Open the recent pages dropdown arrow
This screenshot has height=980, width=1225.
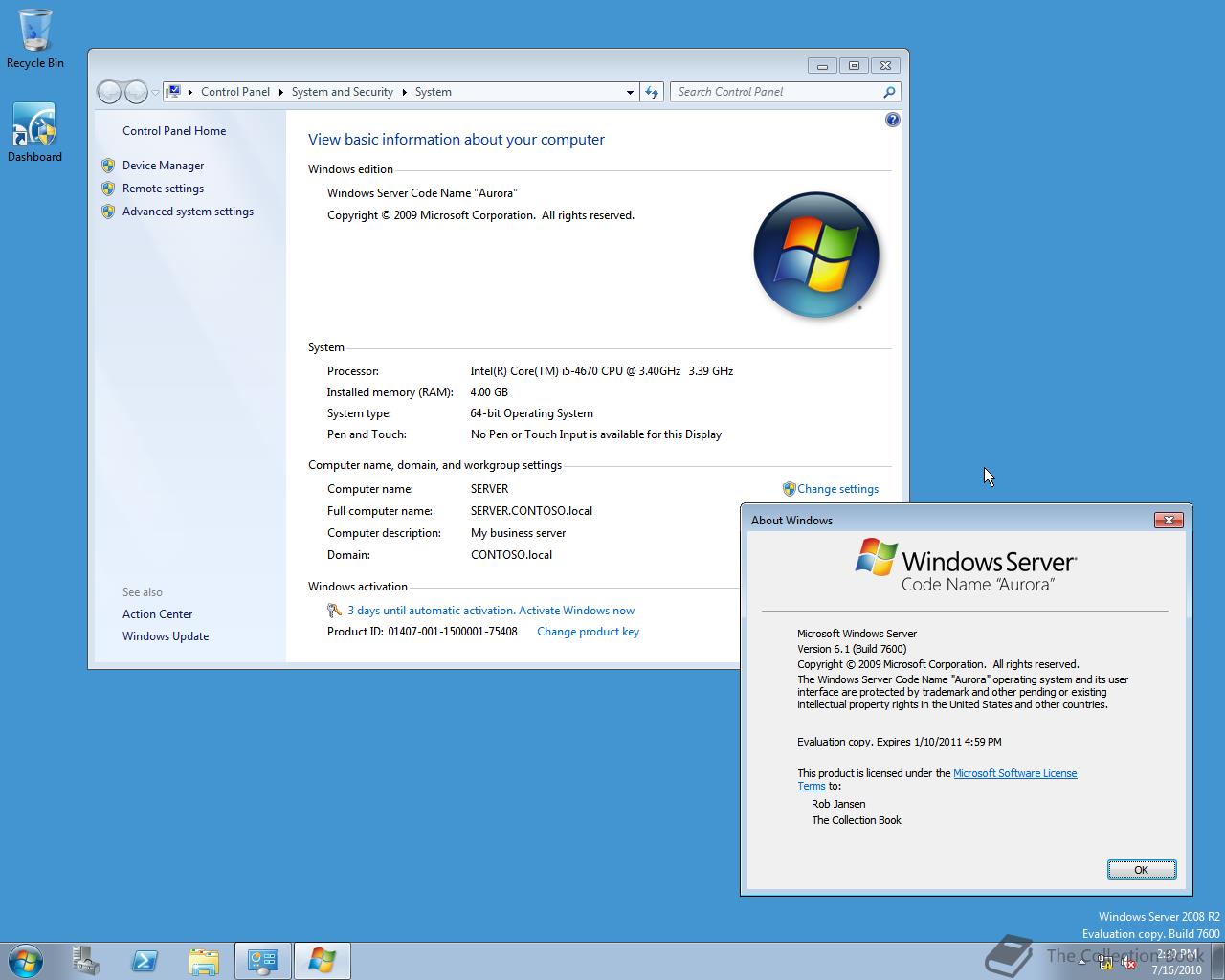click(x=155, y=93)
